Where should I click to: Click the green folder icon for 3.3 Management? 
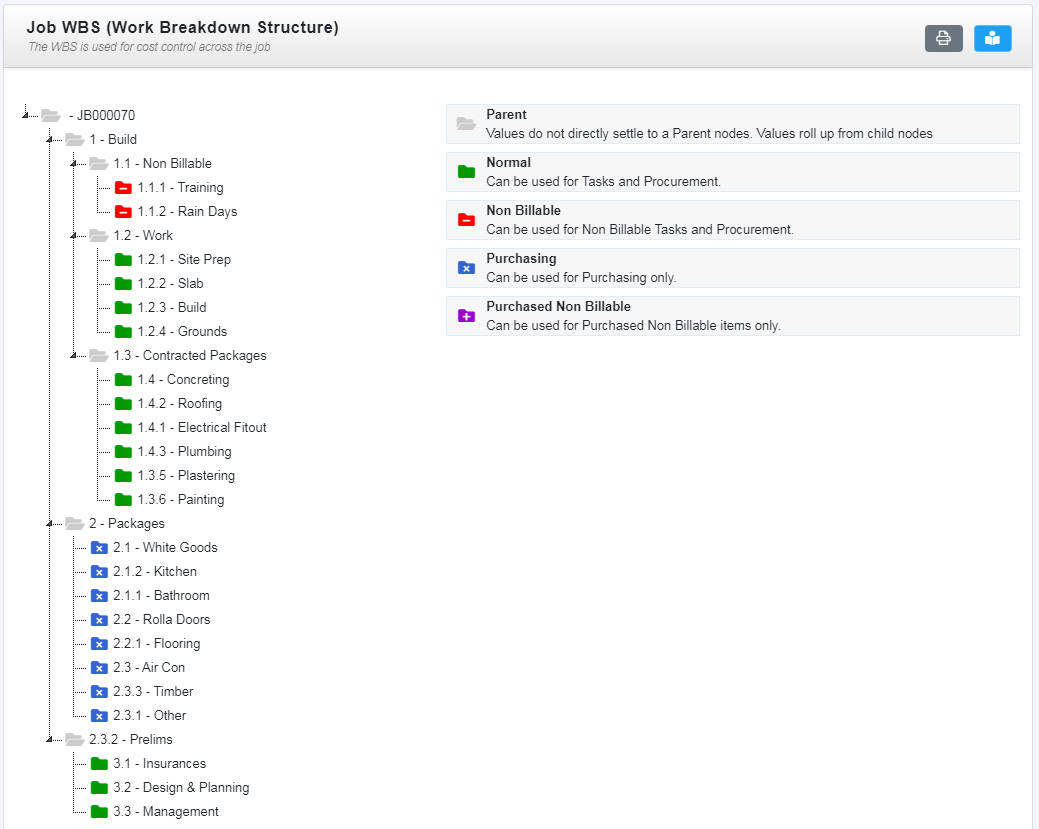tap(99, 812)
